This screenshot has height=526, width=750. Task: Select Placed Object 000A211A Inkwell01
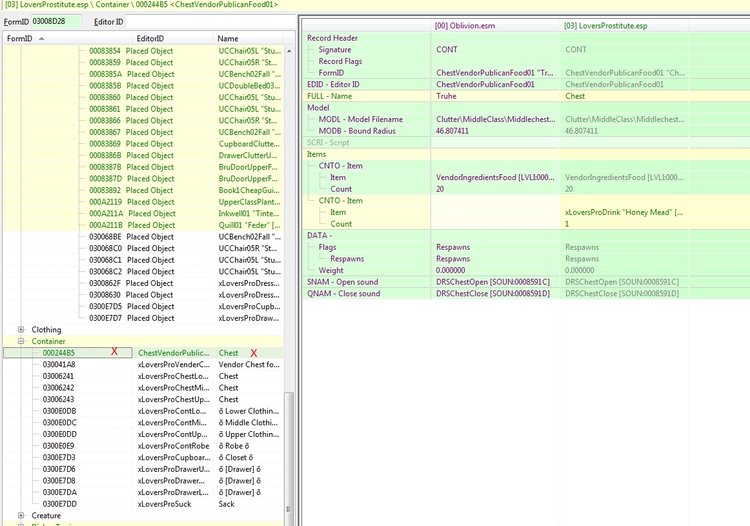click(143, 213)
